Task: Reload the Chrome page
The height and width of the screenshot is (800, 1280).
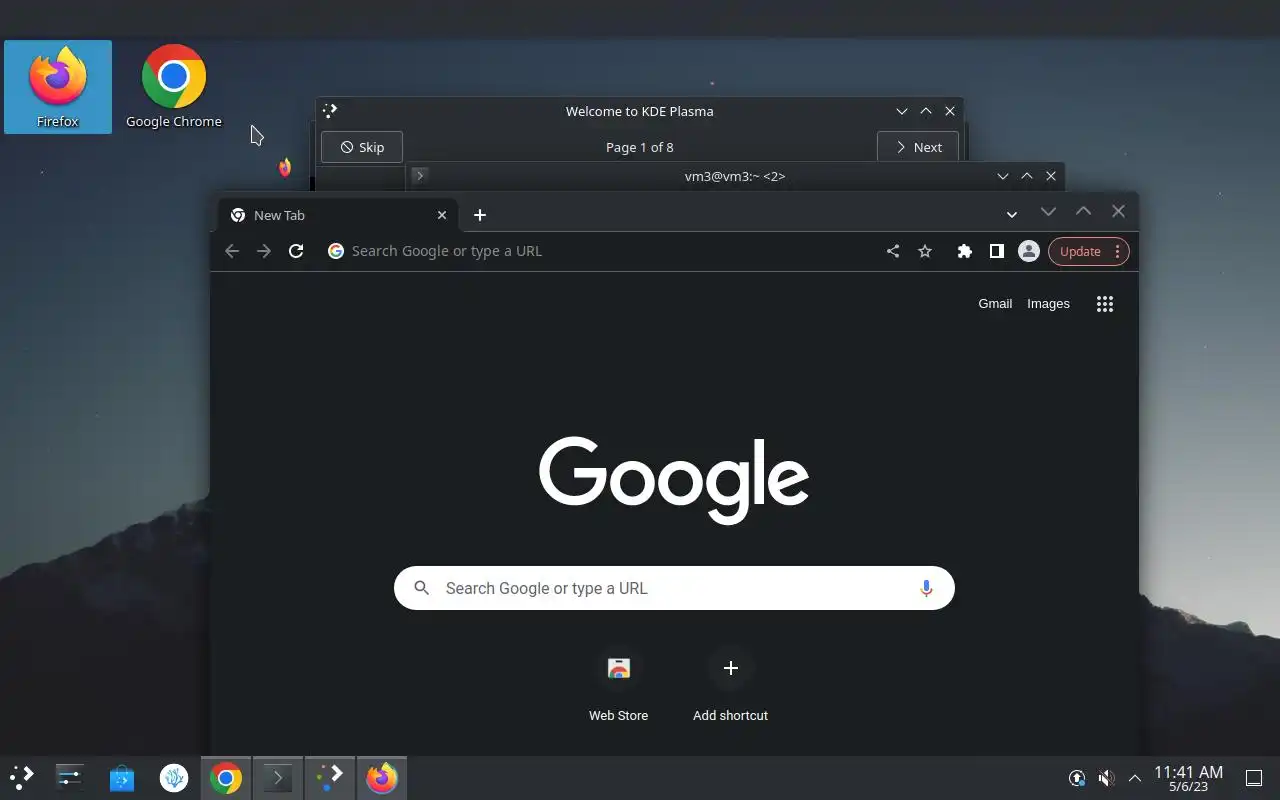Action: pos(296,251)
